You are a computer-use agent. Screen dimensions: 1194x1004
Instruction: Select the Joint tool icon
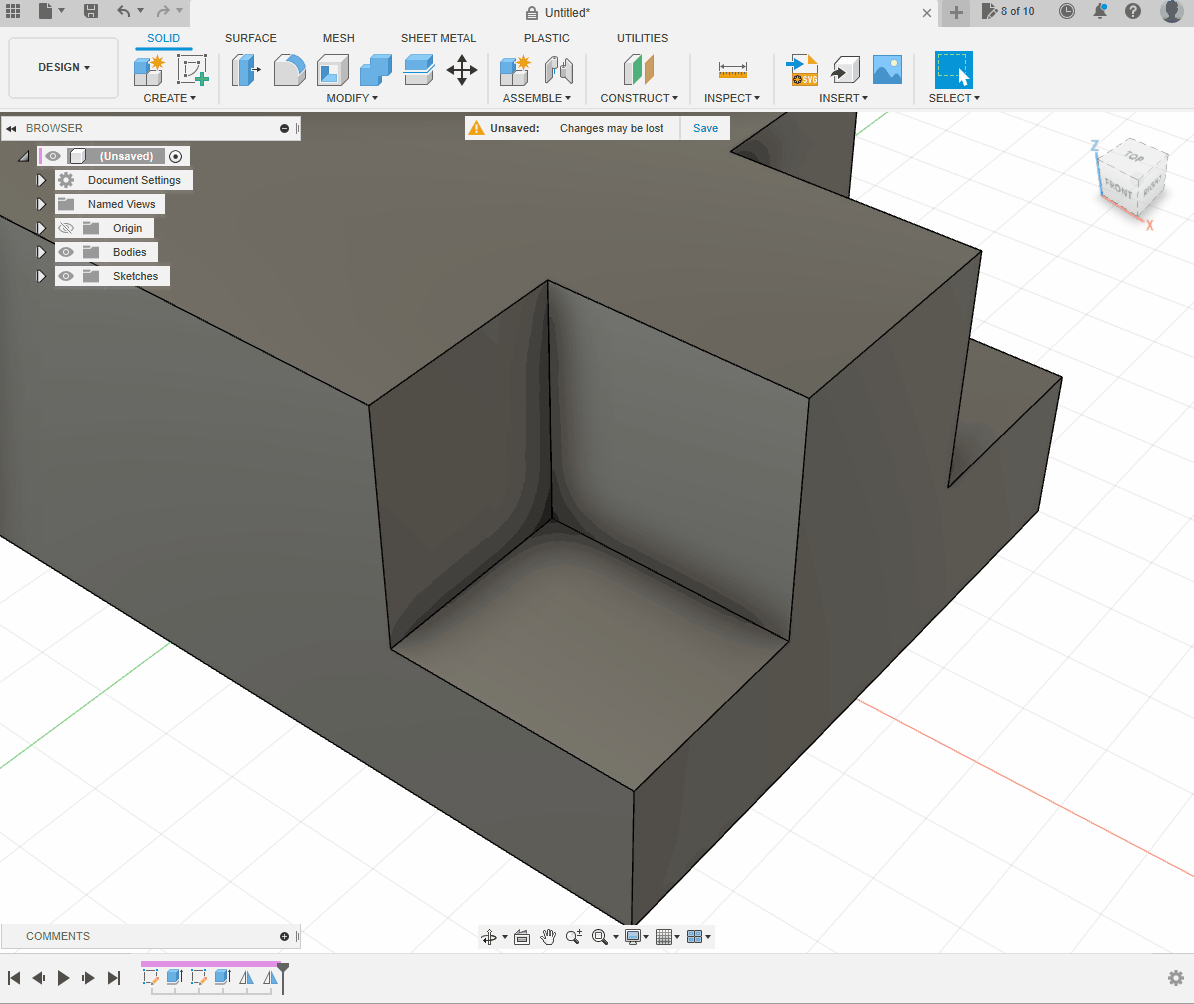[558, 70]
